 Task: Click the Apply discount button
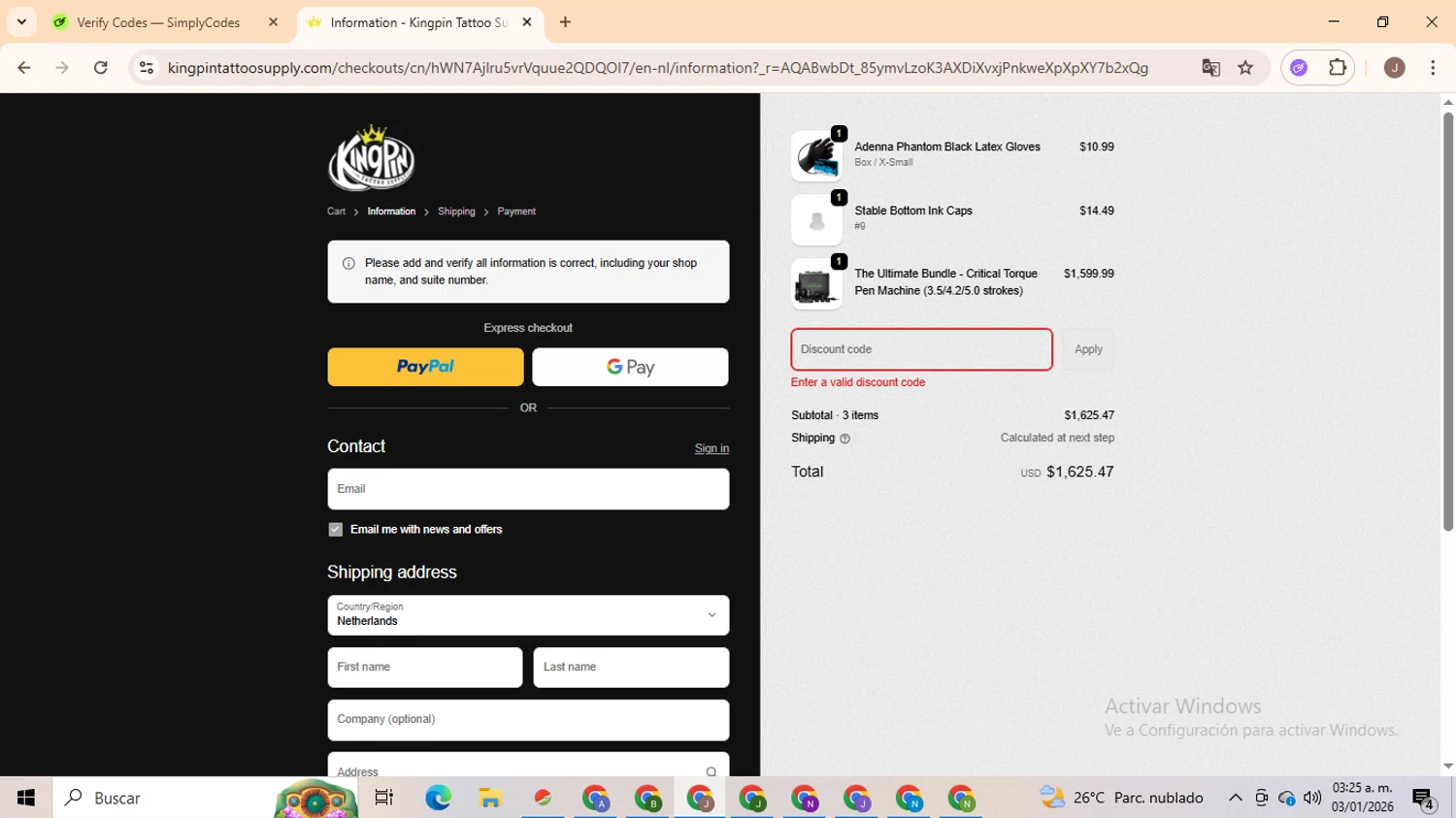(1088, 349)
